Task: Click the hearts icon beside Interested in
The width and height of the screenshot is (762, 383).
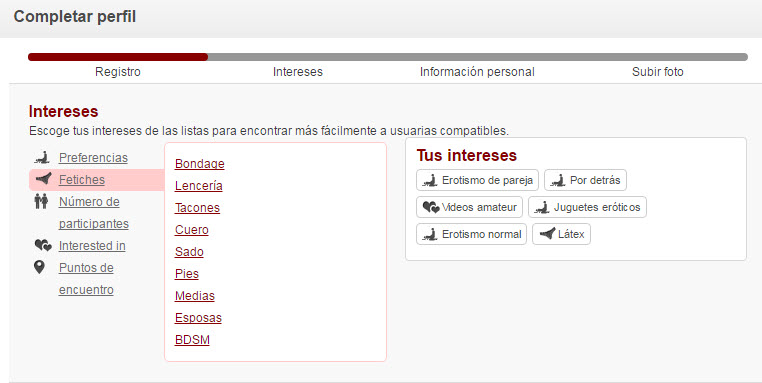Action: pyautogui.click(x=43, y=245)
